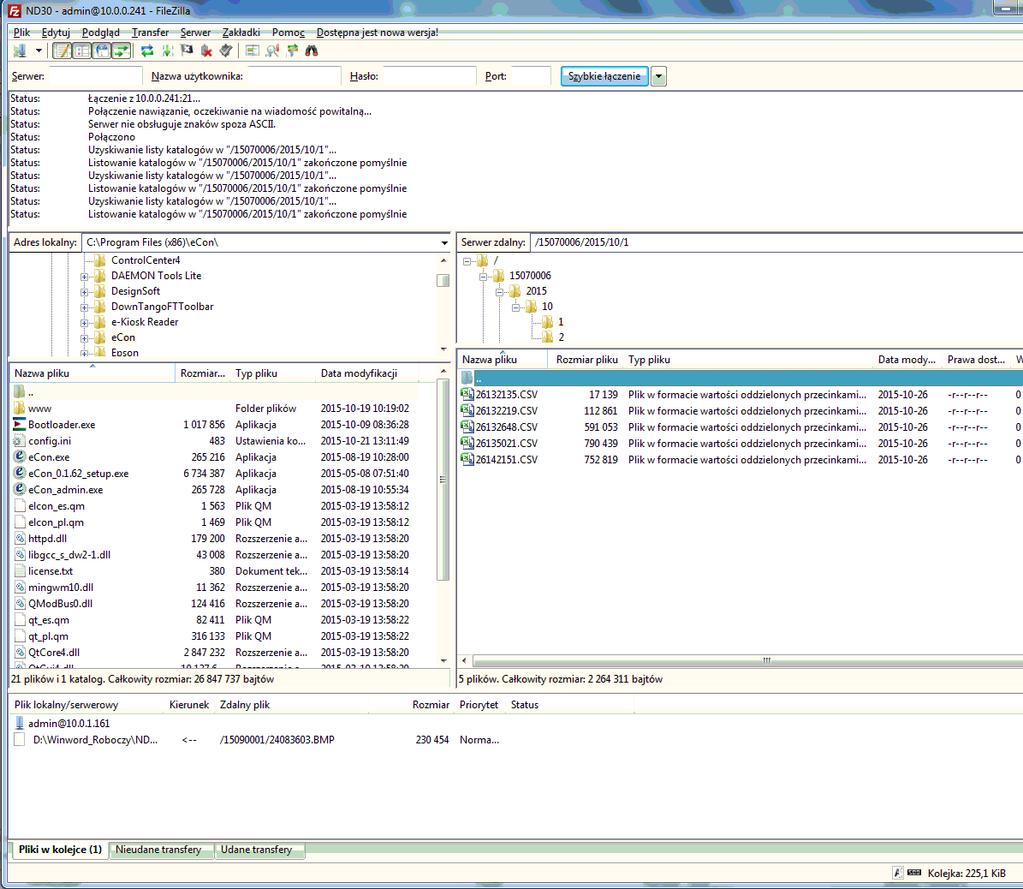Select the config.ini file icon

(20, 441)
